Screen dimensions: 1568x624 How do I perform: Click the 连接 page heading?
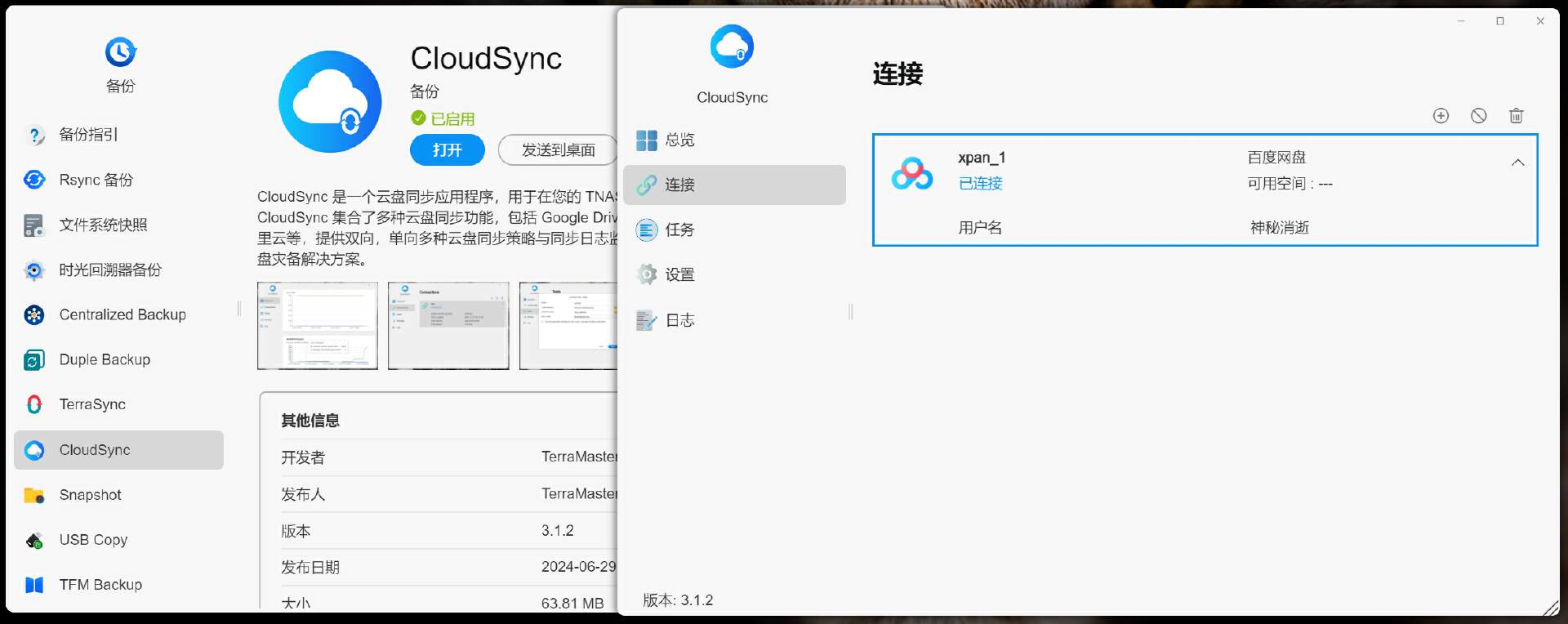point(898,74)
